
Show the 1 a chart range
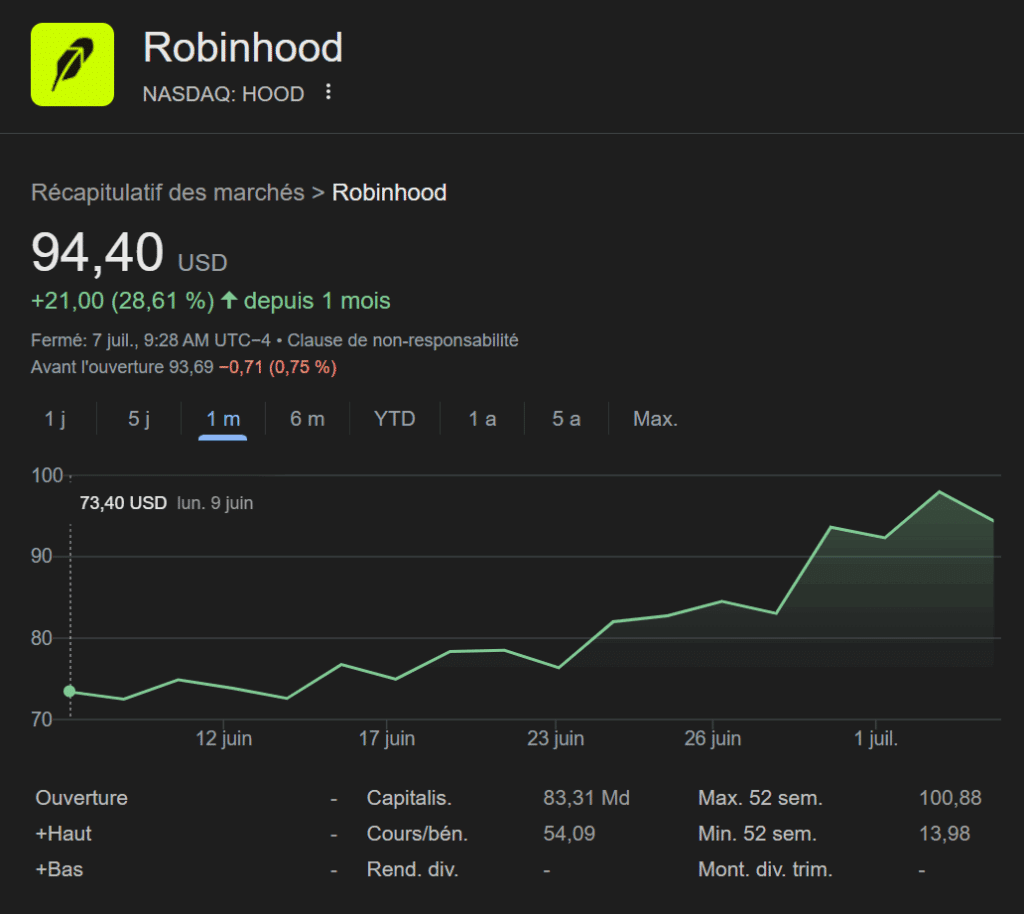point(483,418)
